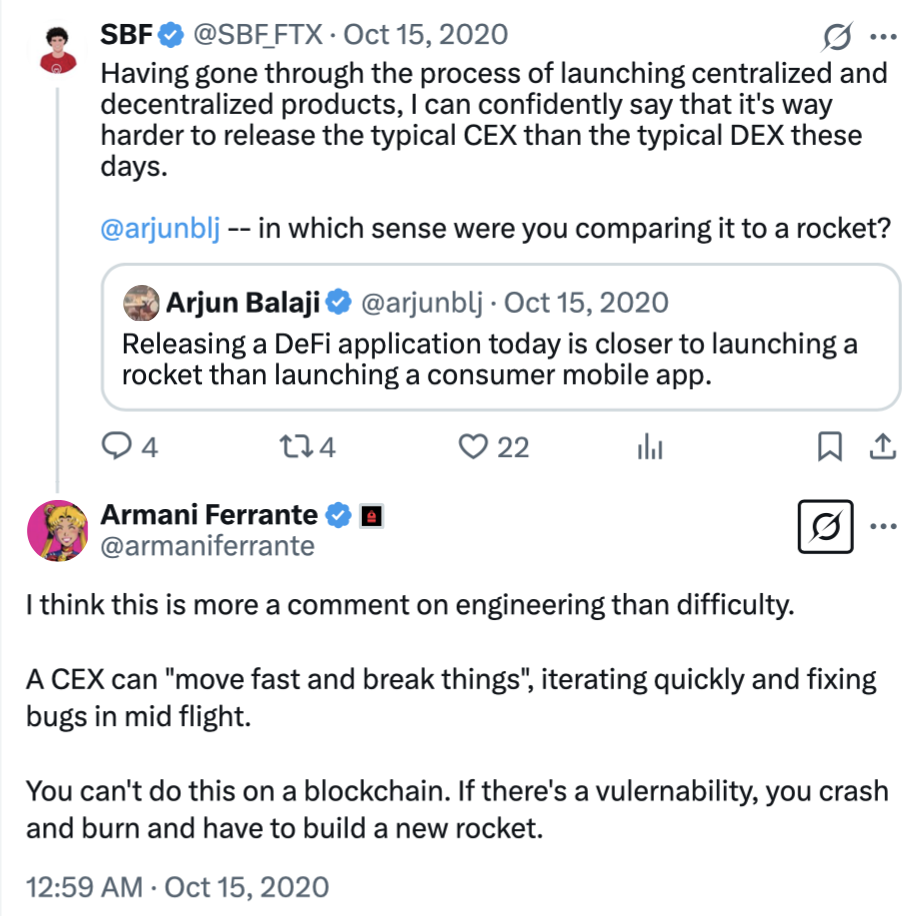
Task: Bookmark SBF's tweet
Action: [x=829, y=447]
